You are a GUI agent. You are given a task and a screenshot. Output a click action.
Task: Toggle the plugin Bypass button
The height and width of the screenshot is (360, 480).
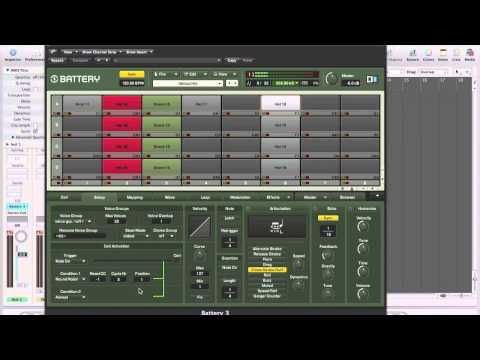pyautogui.click(x=57, y=60)
